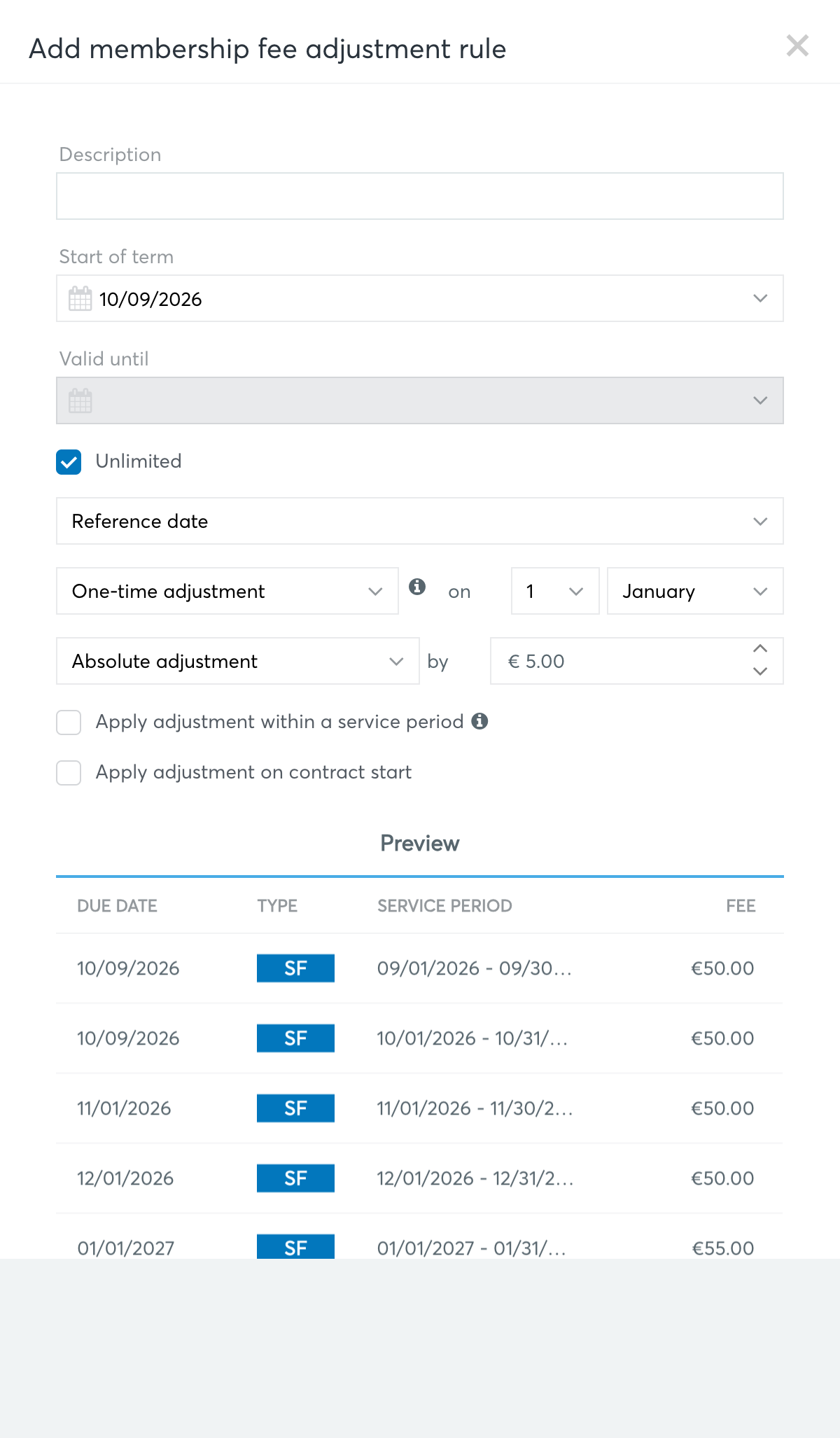Click the SF badge for due date 01/01/2027

[295, 1247]
